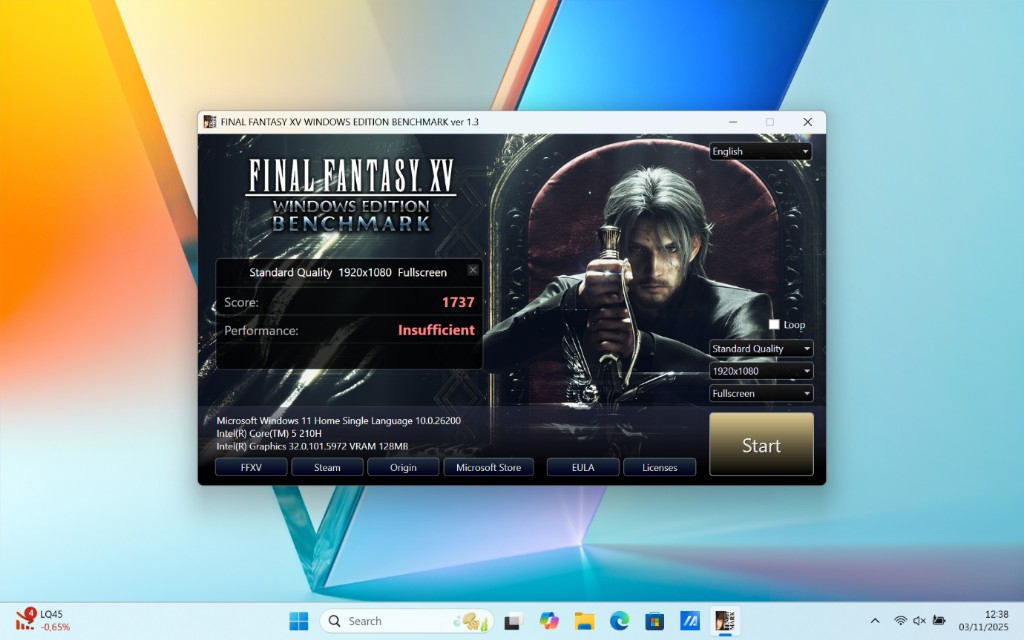Image resolution: width=1024 pixels, height=640 pixels.
Task: Expand the Standard Quality preset dropdown
Action: point(760,349)
